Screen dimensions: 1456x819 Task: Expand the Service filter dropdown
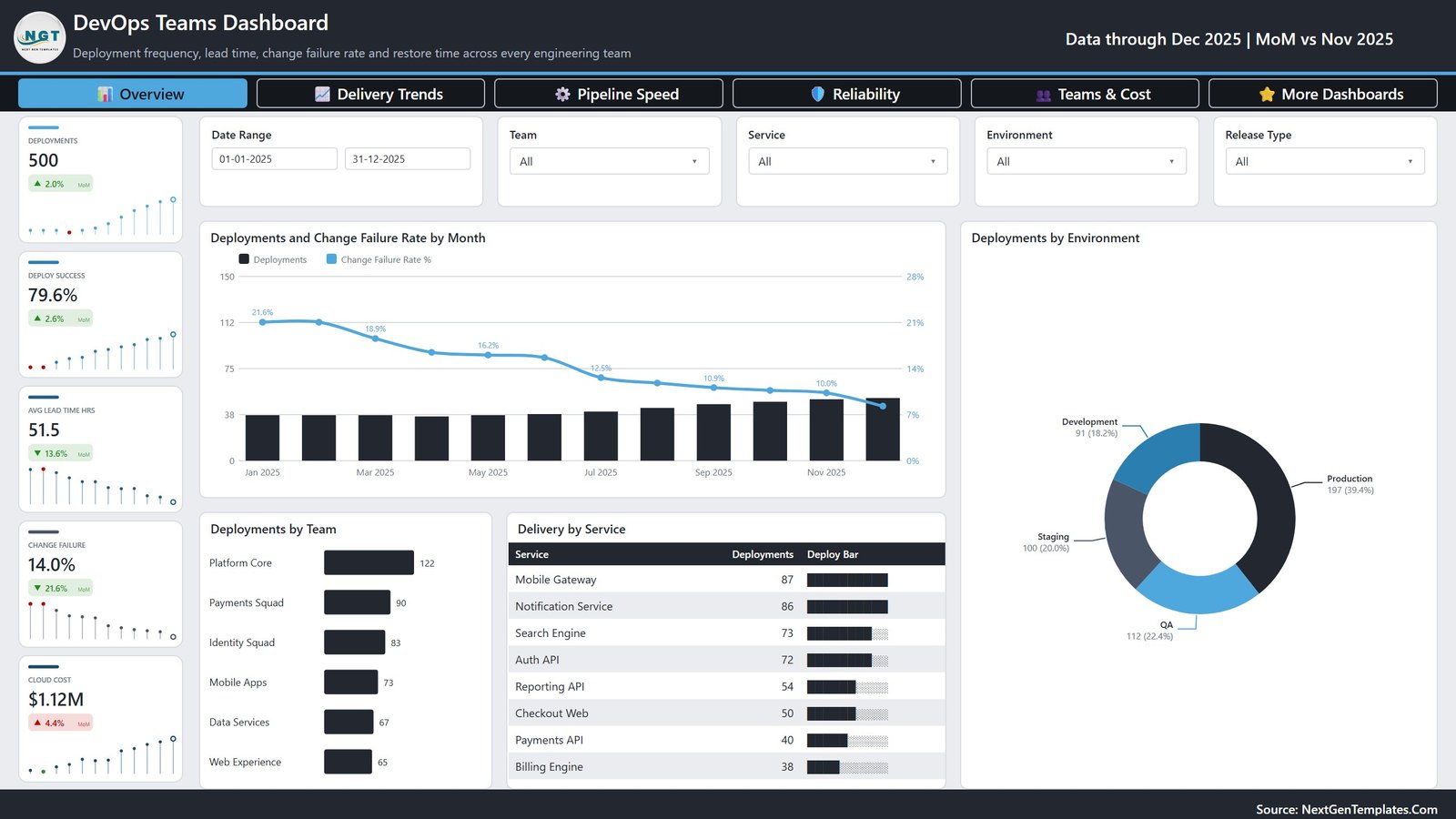(x=847, y=161)
